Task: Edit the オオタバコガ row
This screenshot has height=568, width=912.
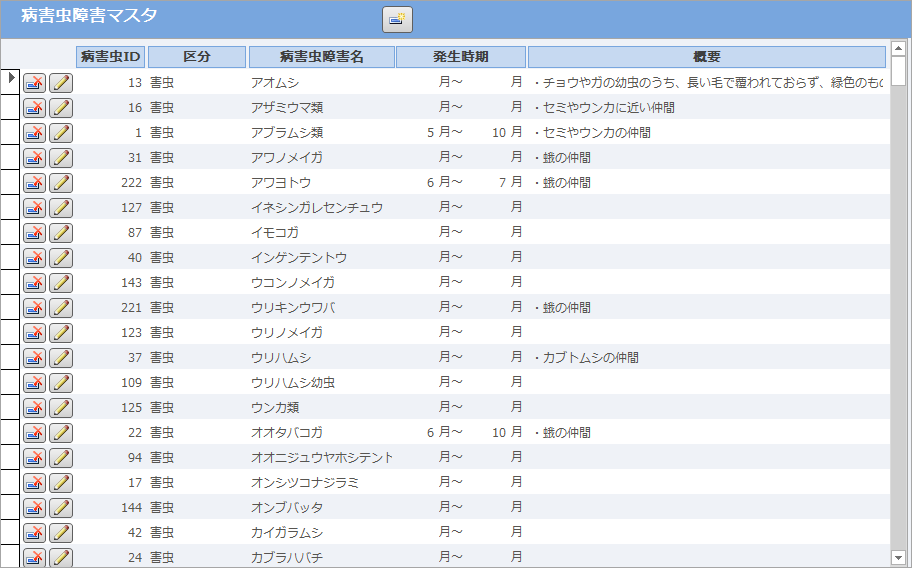Action: point(61,433)
